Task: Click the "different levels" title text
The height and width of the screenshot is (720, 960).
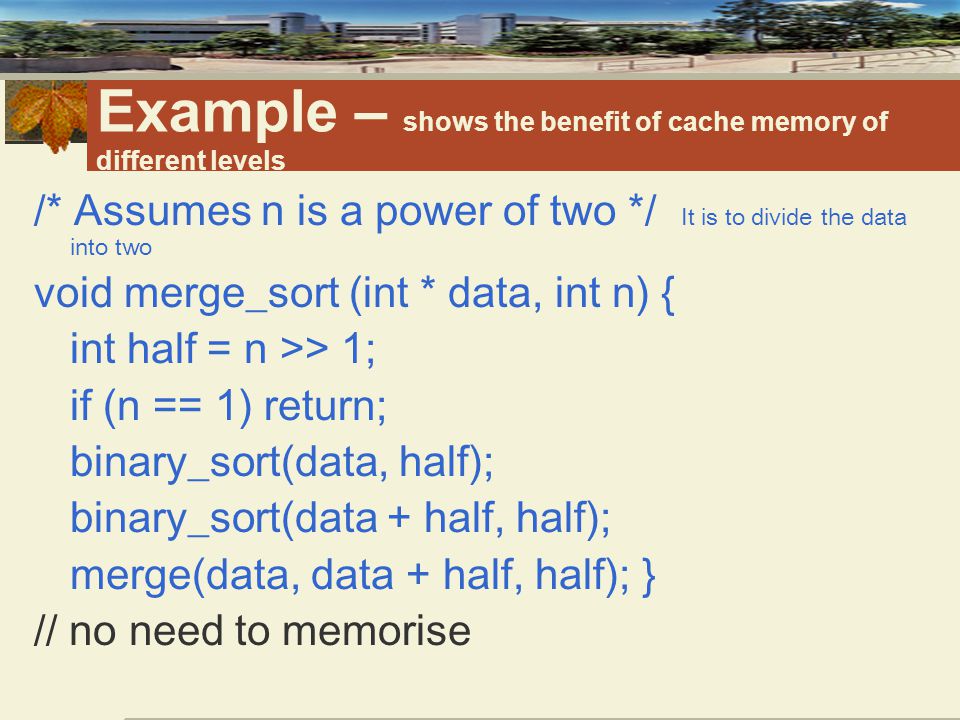Action: [190, 160]
